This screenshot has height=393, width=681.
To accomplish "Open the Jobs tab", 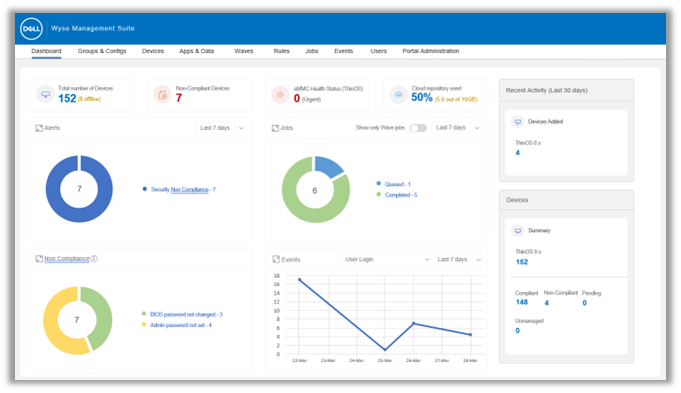I will pos(312,51).
